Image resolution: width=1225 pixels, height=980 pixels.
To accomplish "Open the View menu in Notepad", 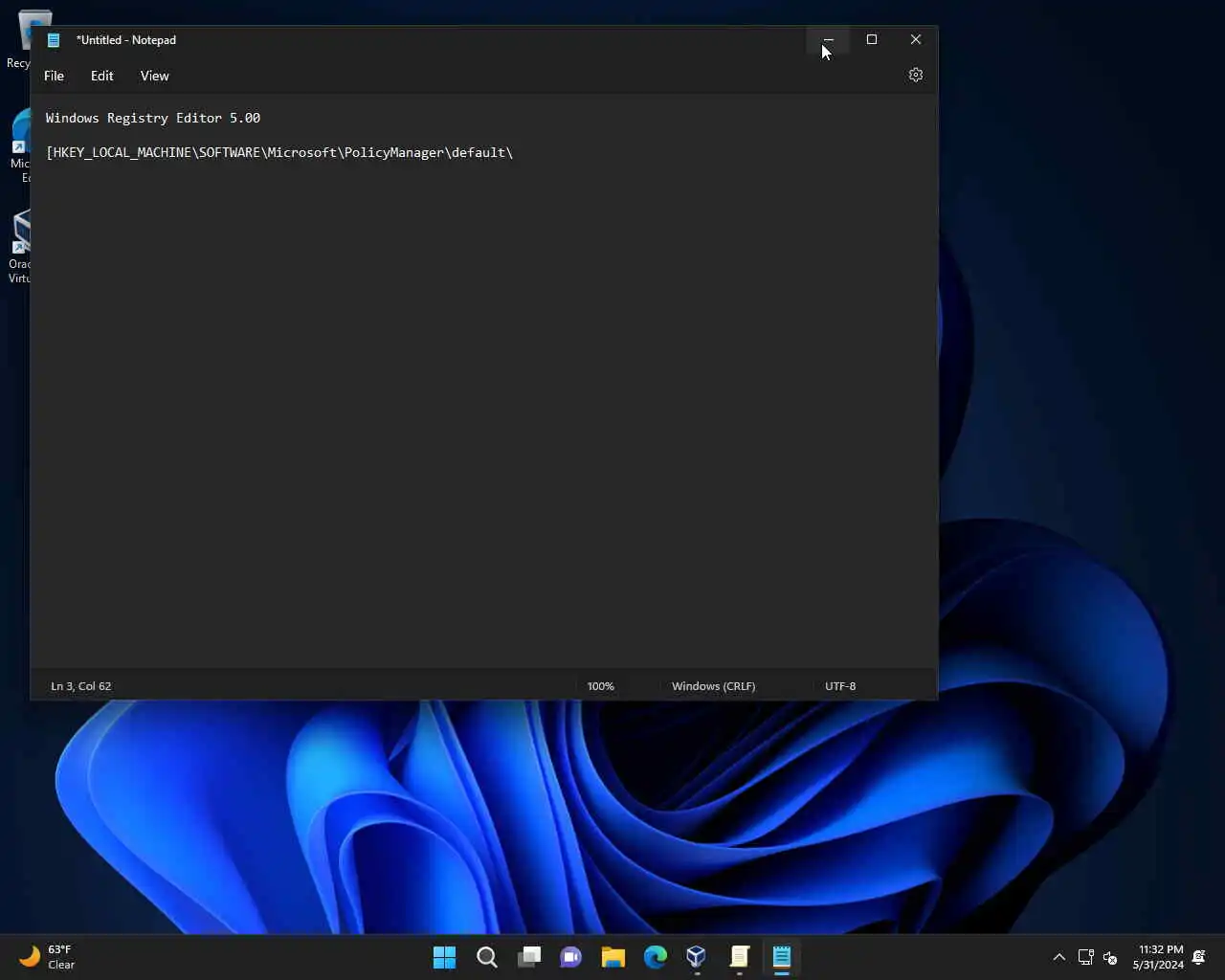I will [154, 76].
